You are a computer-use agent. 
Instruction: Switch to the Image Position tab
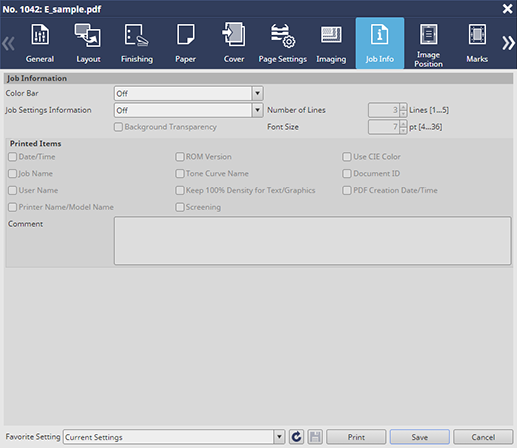click(x=428, y=43)
